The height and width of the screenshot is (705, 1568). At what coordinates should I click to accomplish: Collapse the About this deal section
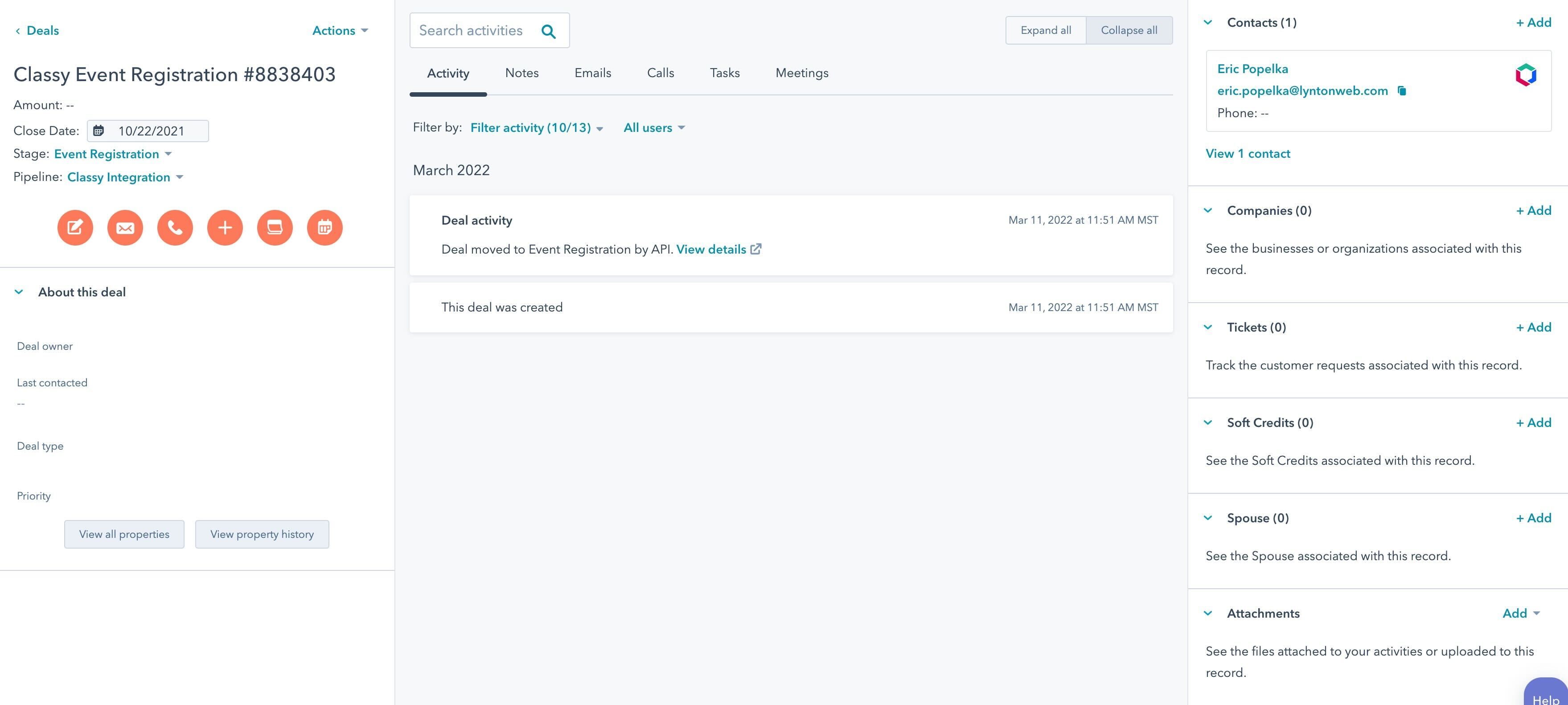click(19, 292)
